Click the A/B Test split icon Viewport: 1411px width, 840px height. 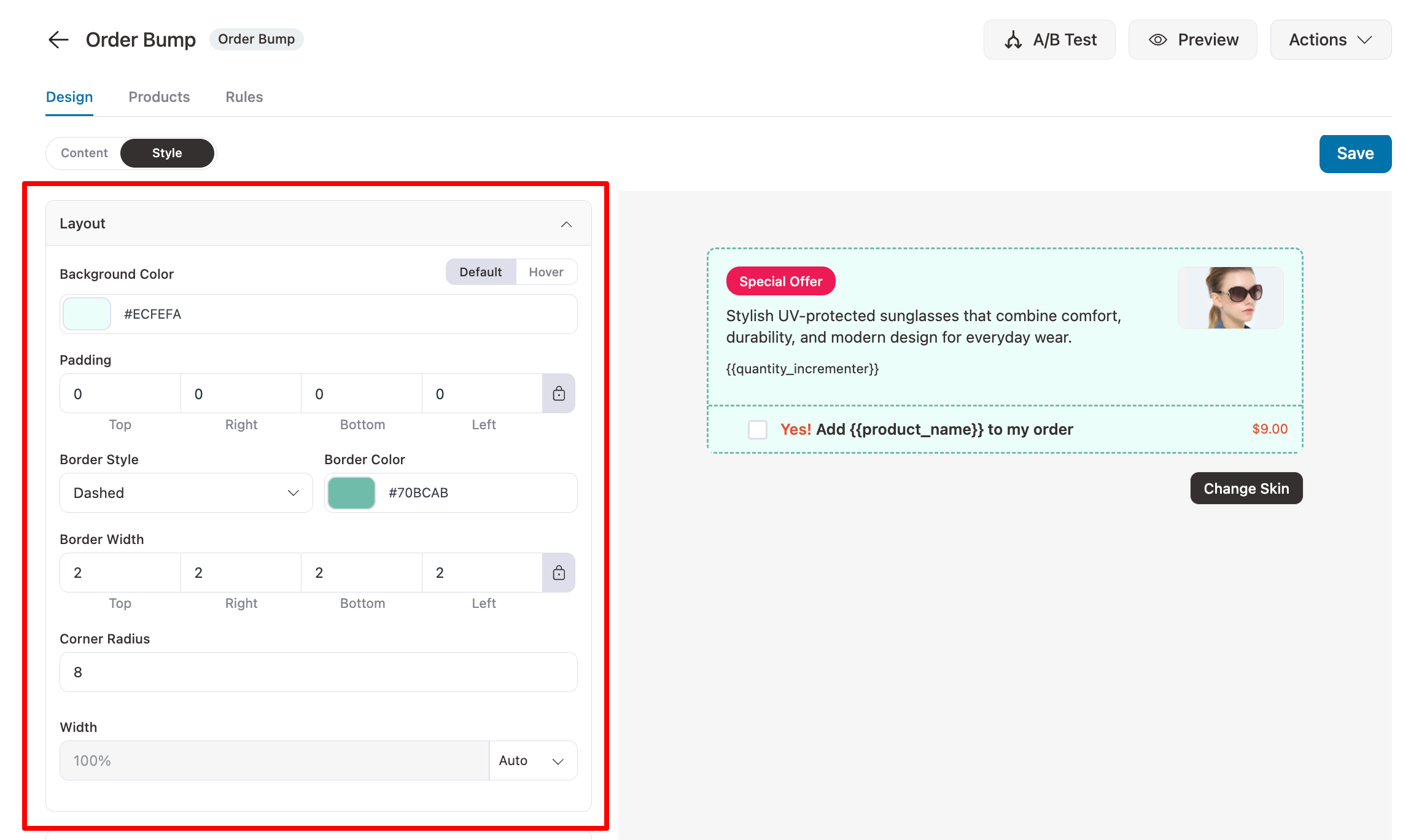pos(1013,40)
